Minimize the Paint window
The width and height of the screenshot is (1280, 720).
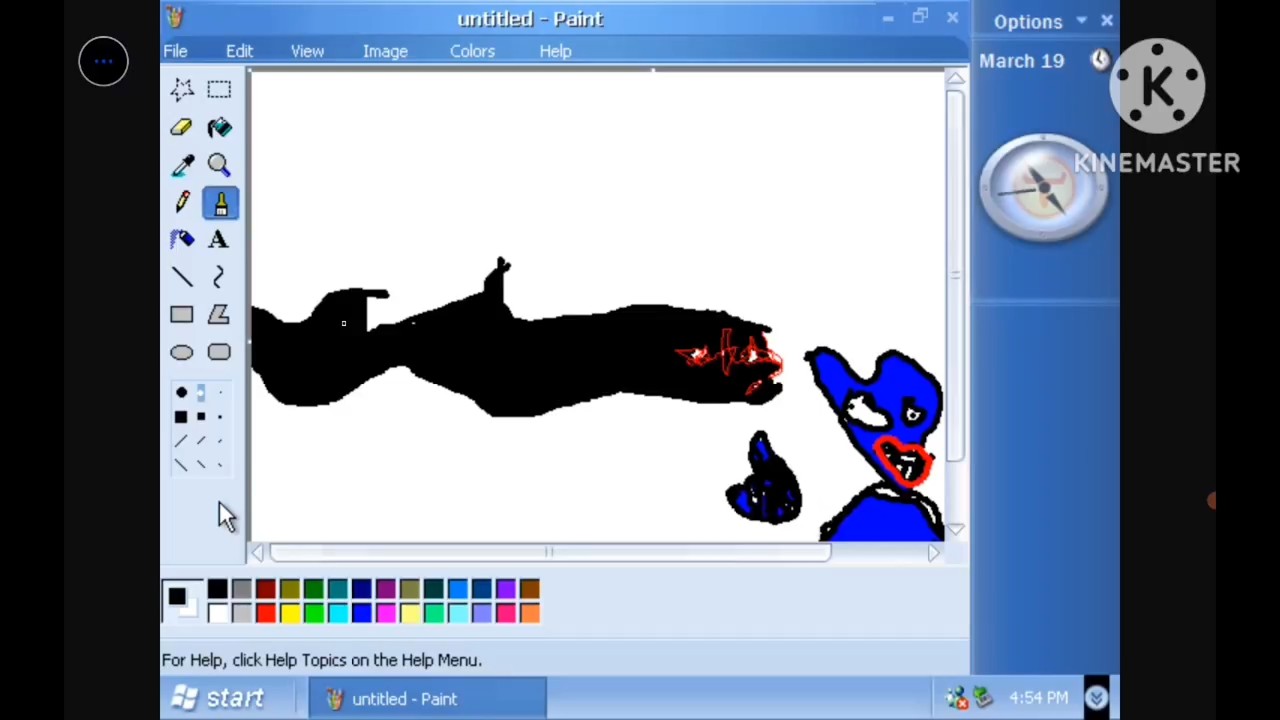tap(888, 18)
